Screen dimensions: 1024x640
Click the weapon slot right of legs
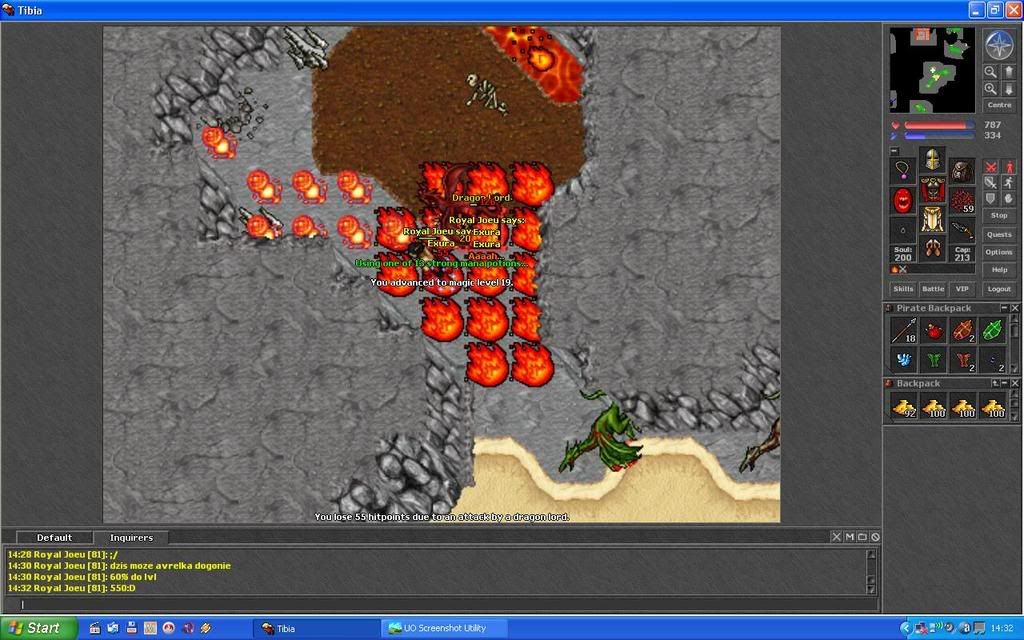tap(962, 230)
